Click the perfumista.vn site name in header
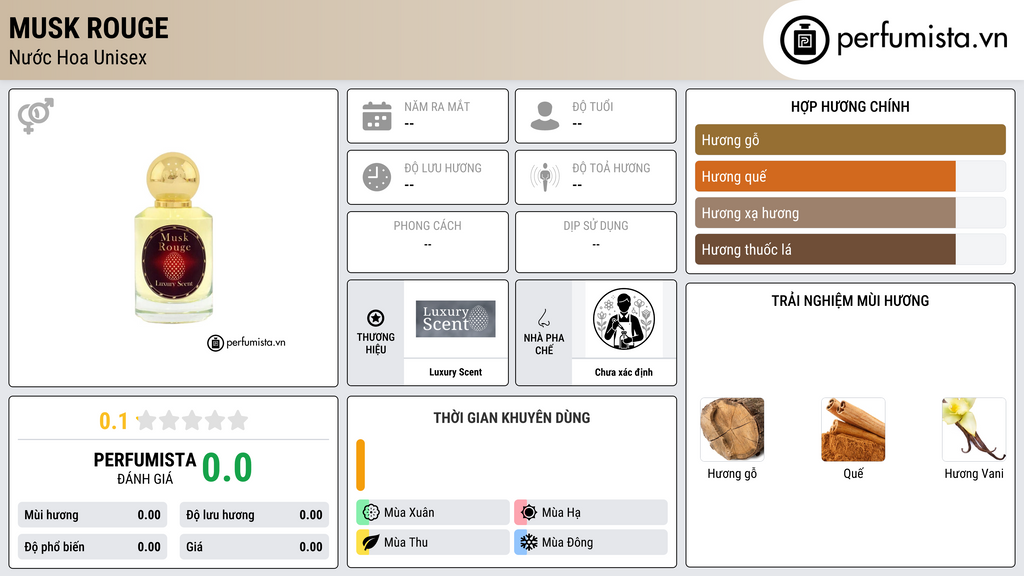This screenshot has width=1024, height=576. (922, 38)
